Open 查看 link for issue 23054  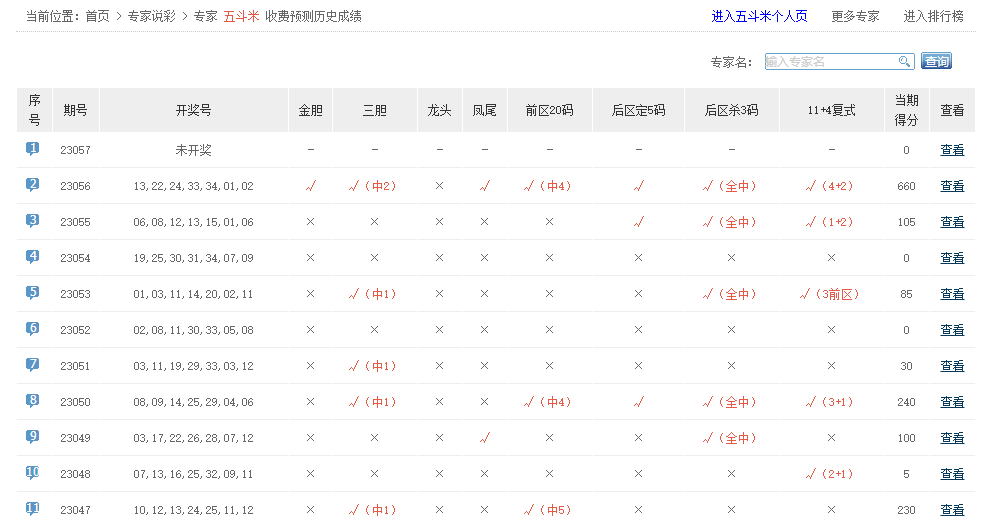(x=952, y=258)
